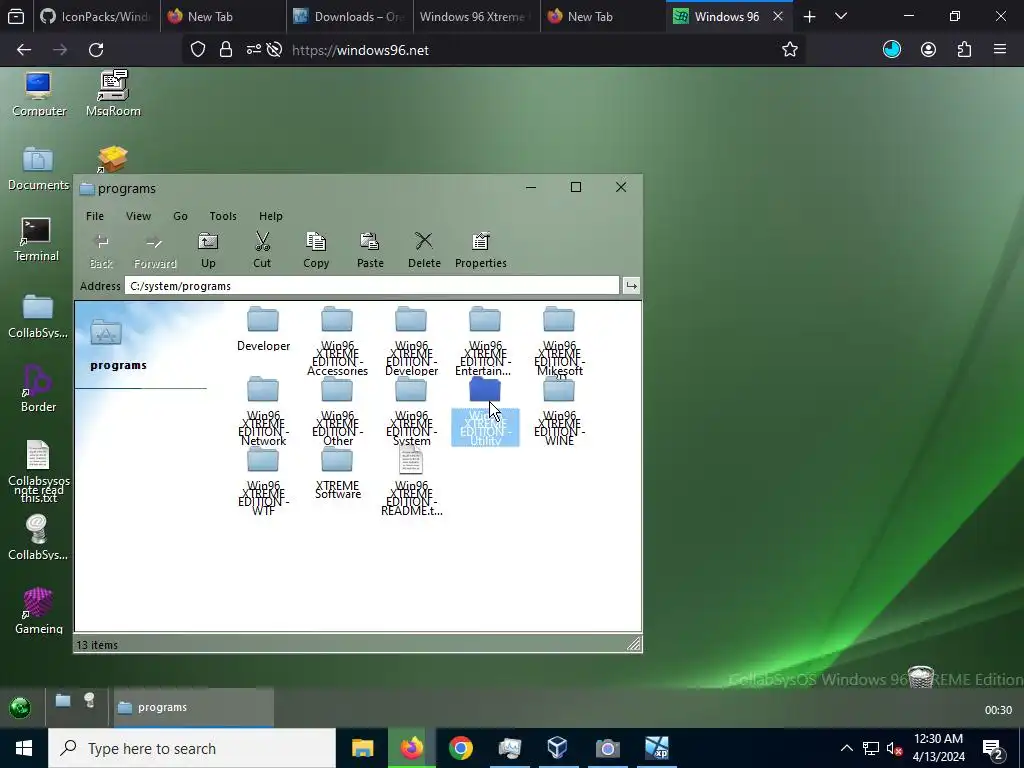
Task: Open Properties from the toolbar
Action: pos(481,250)
